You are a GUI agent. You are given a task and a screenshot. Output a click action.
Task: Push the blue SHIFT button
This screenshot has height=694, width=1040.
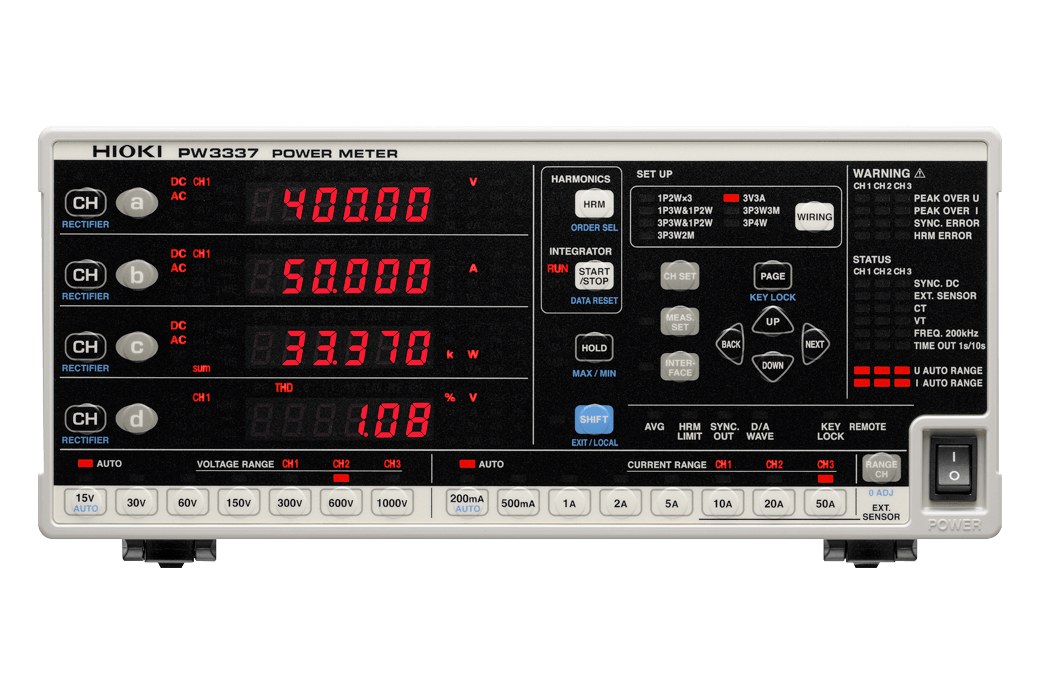click(x=594, y=419)
